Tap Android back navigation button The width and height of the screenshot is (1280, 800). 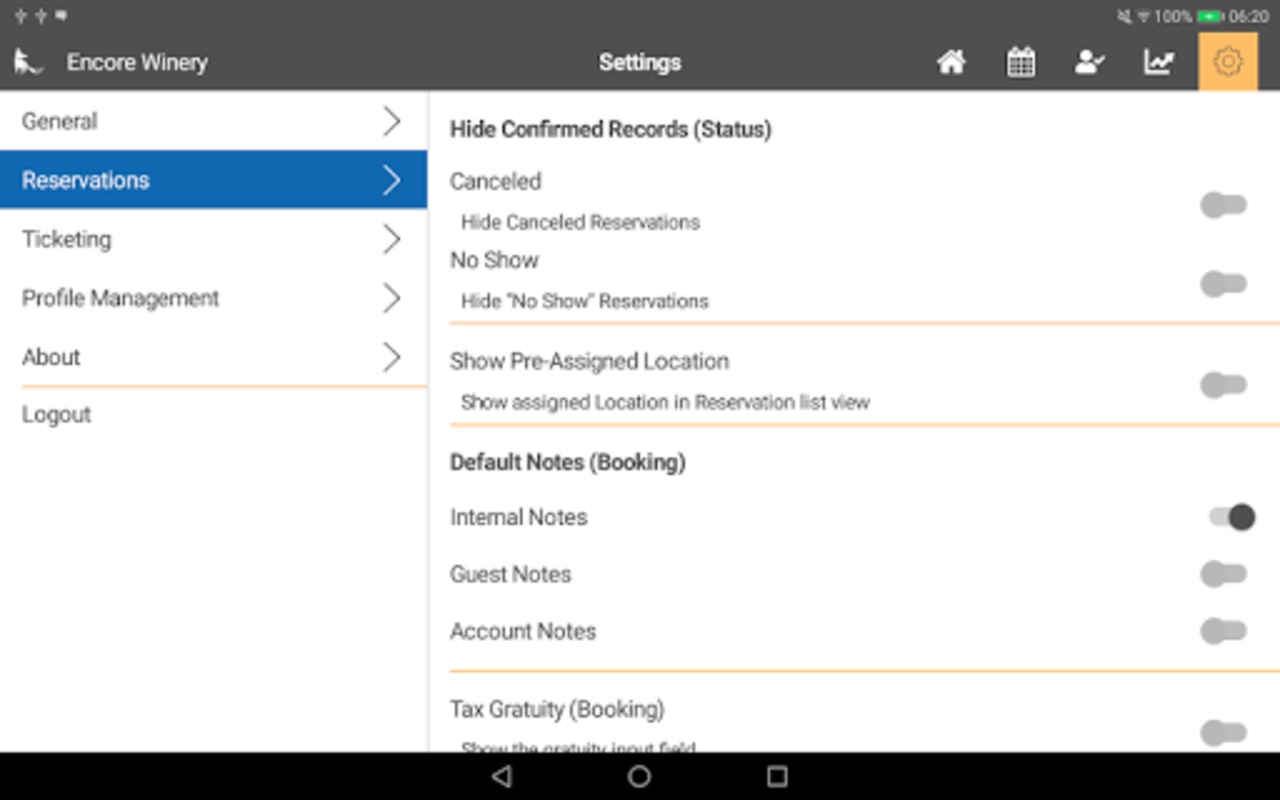point(502,776)
